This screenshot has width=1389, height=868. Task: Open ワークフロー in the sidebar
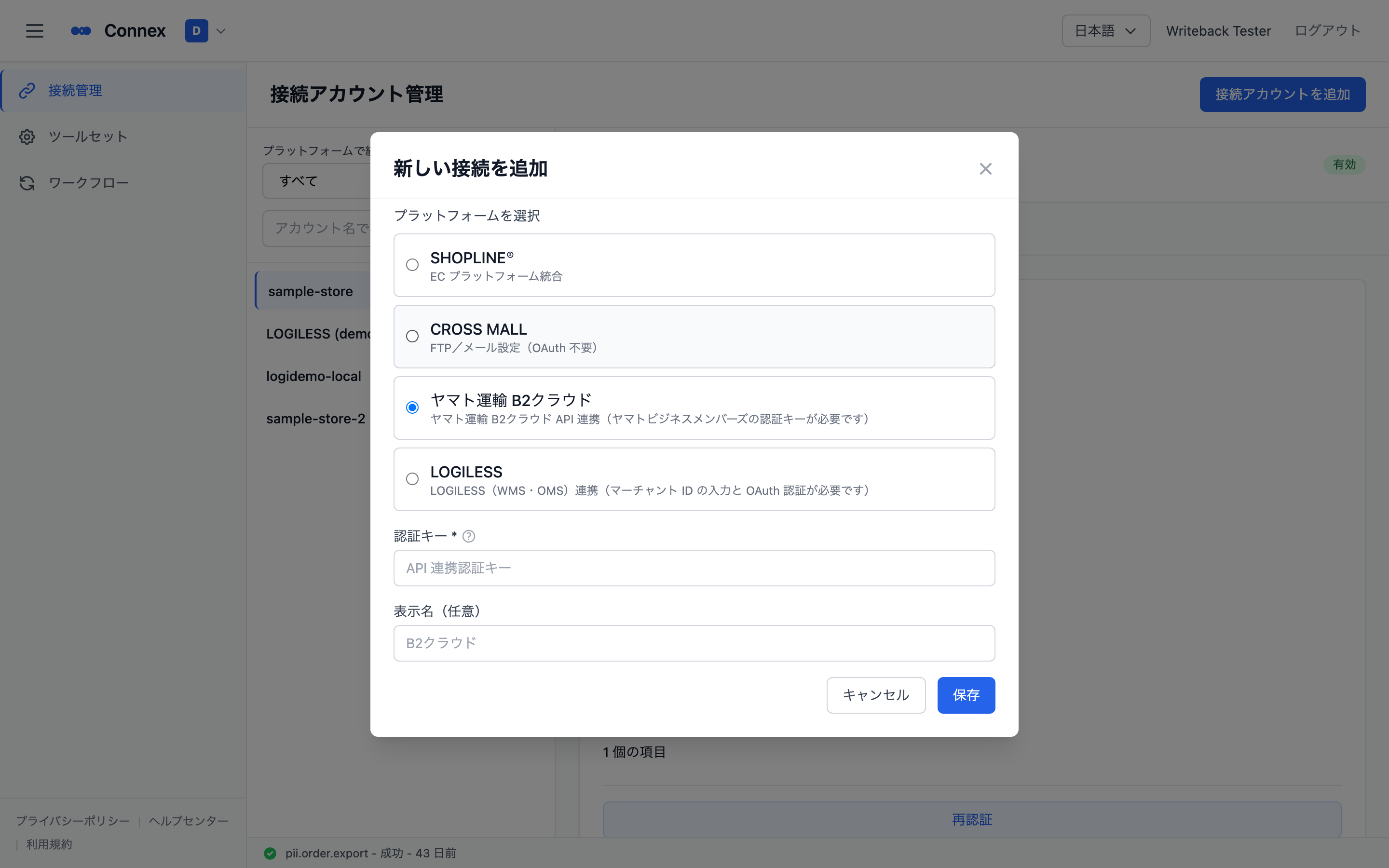click(x=123, y=183)
